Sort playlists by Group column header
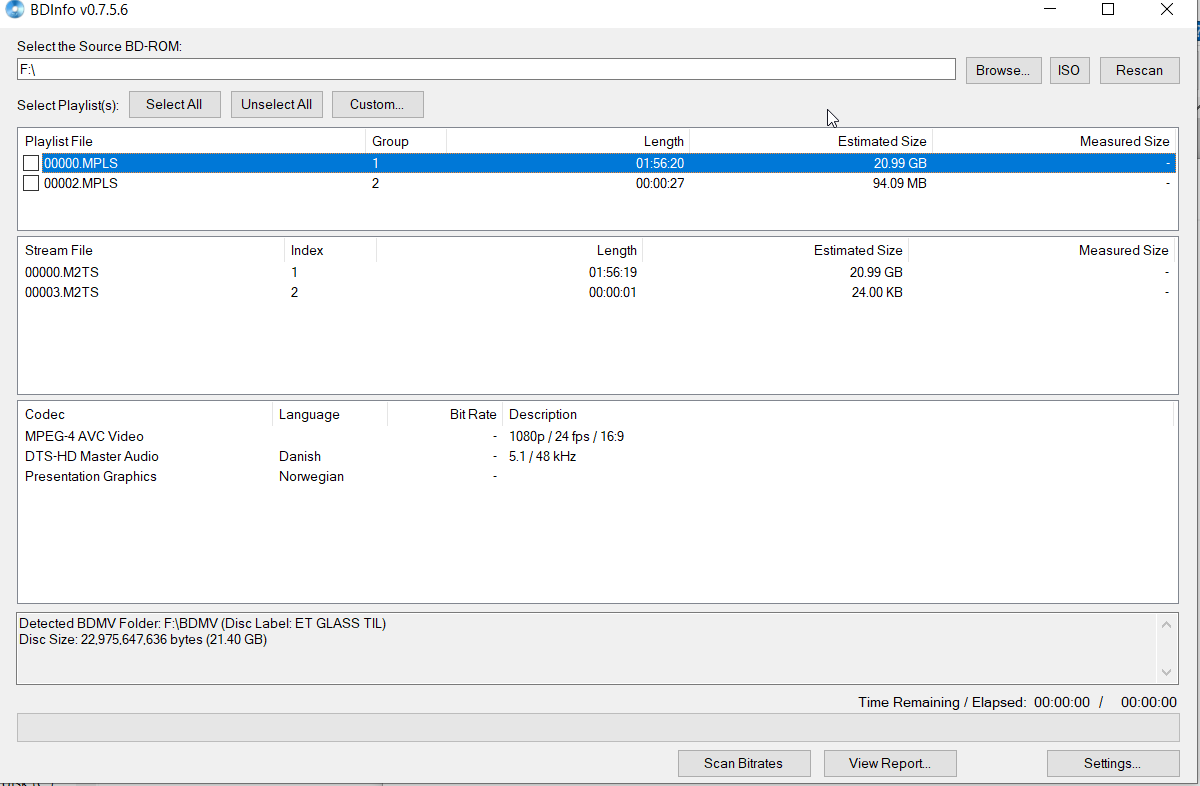Screen dimensions: 1200x786 tap(406, 141)
